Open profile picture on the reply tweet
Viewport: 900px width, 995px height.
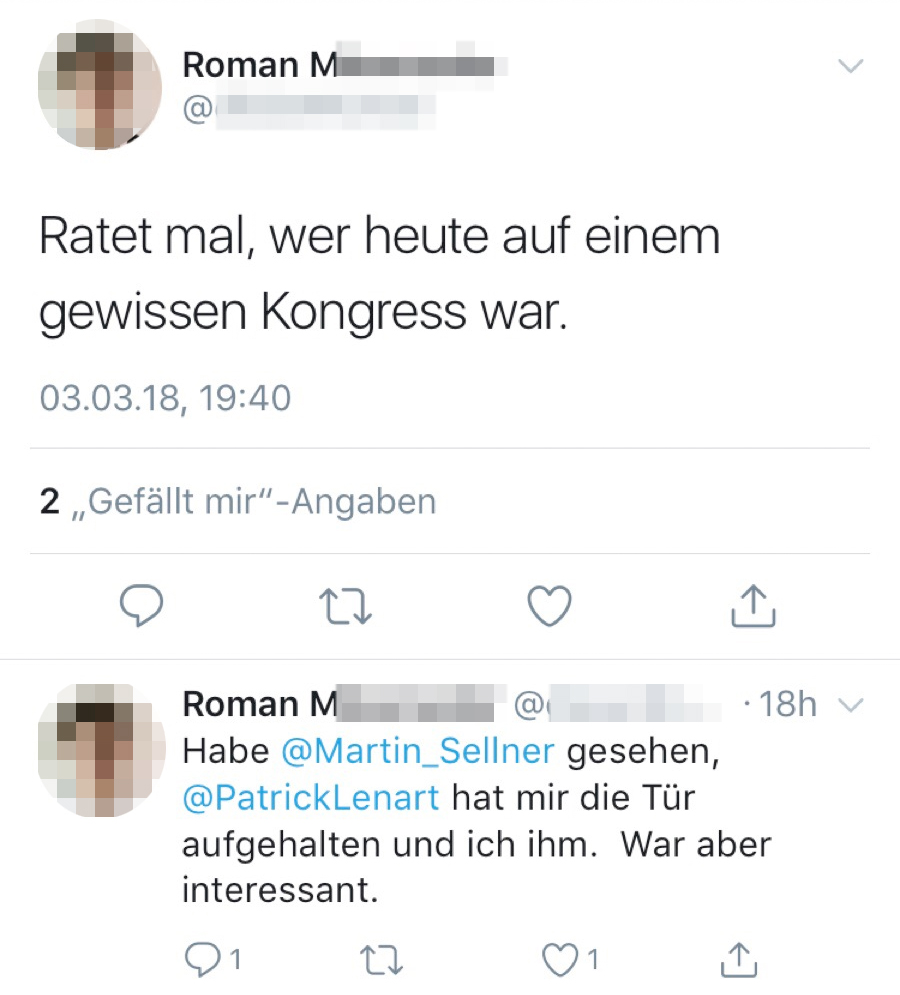tap(102, 750)
